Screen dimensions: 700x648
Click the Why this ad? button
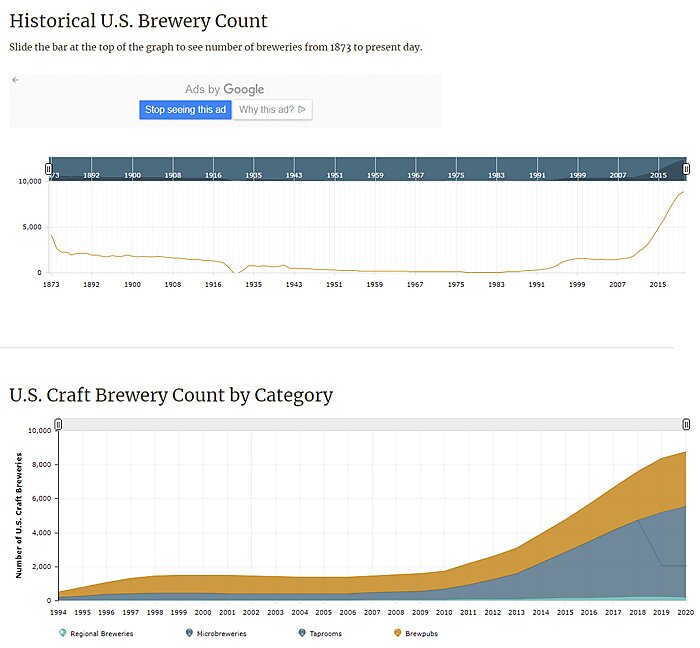tap(272, 110)
